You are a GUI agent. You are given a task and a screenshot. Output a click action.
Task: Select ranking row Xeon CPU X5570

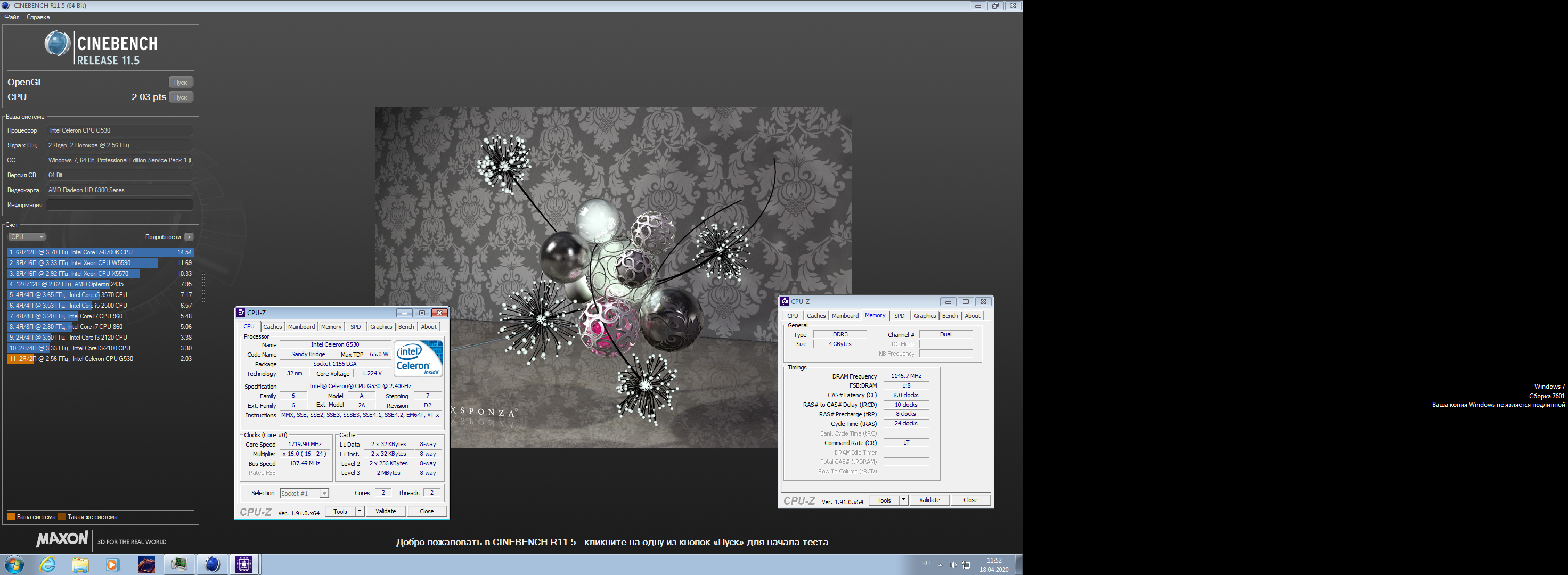pyautogui.click(x=101, y=273)
